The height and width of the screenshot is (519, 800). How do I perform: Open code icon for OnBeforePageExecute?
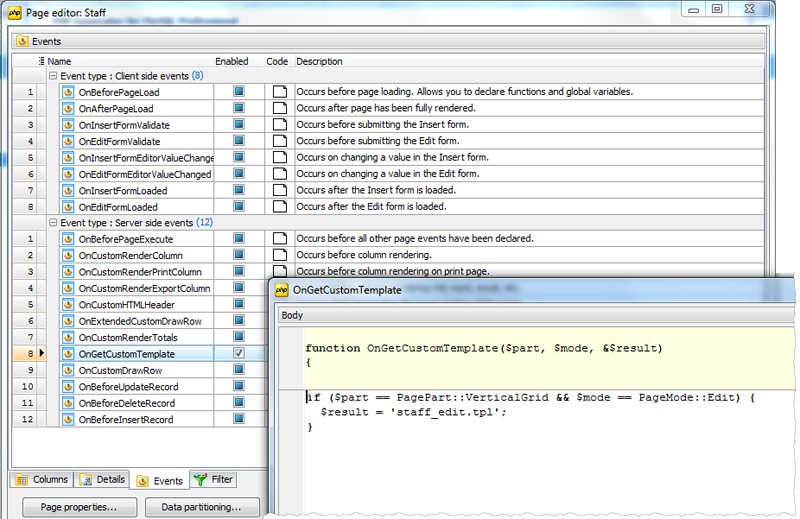(279, 239)
